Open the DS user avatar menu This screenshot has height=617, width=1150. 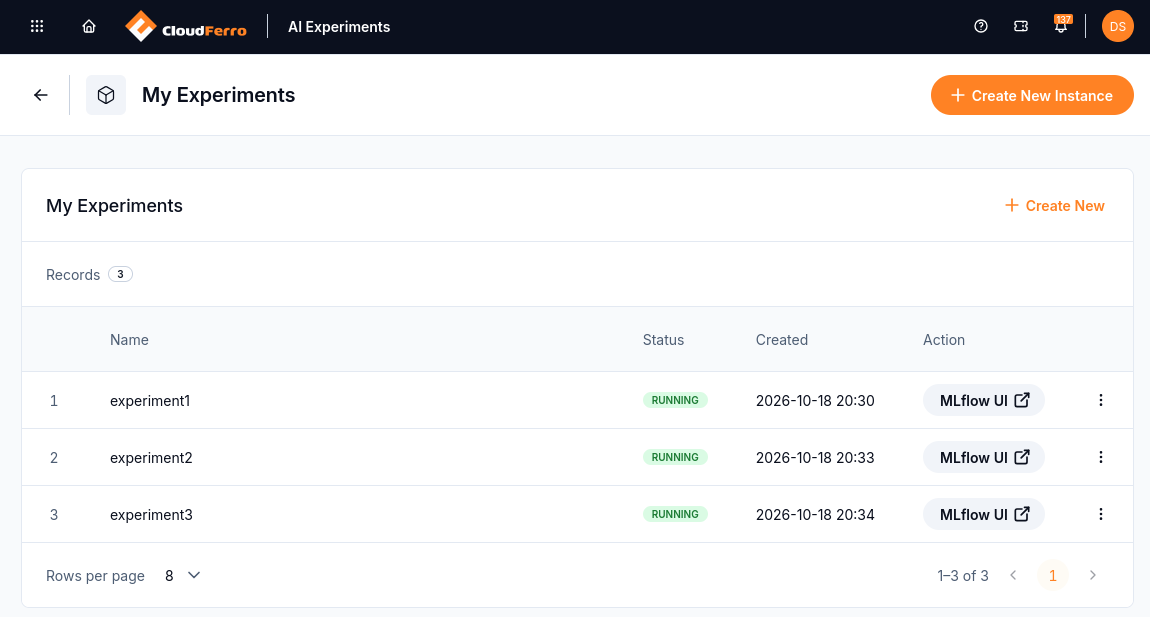pos(1118,26)
